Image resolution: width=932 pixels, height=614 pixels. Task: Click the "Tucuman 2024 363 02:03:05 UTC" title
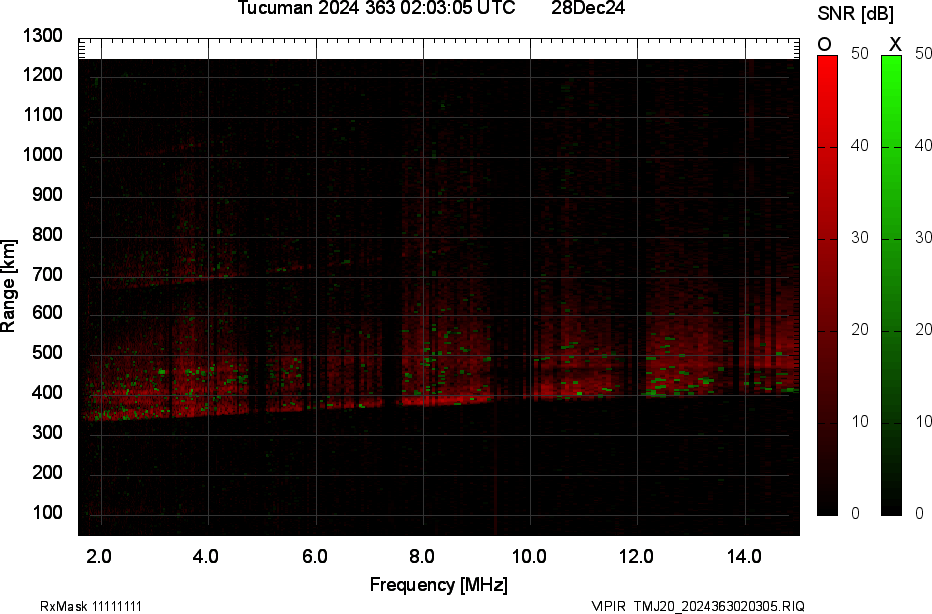click(377, 9)
